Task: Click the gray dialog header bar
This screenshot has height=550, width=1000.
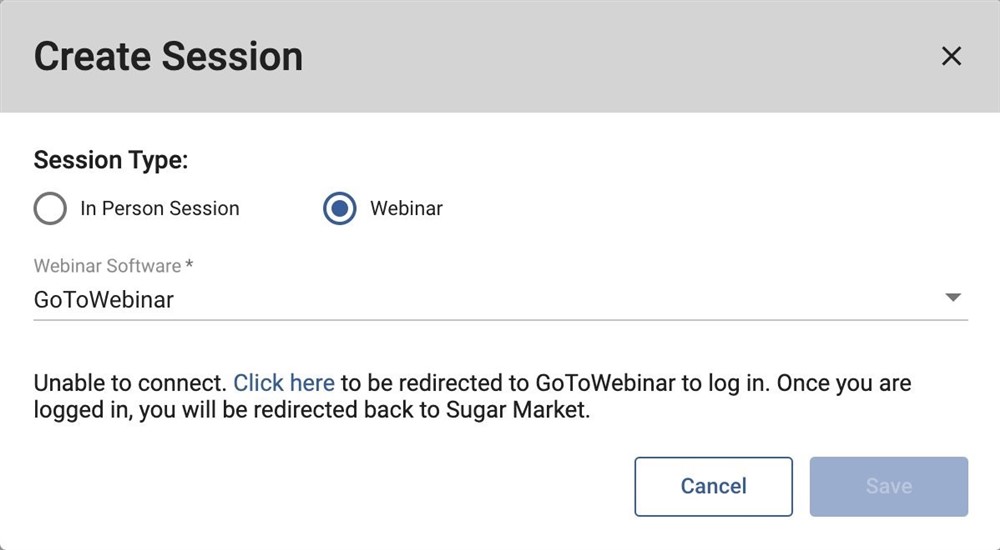Action: tap(600, 56)
